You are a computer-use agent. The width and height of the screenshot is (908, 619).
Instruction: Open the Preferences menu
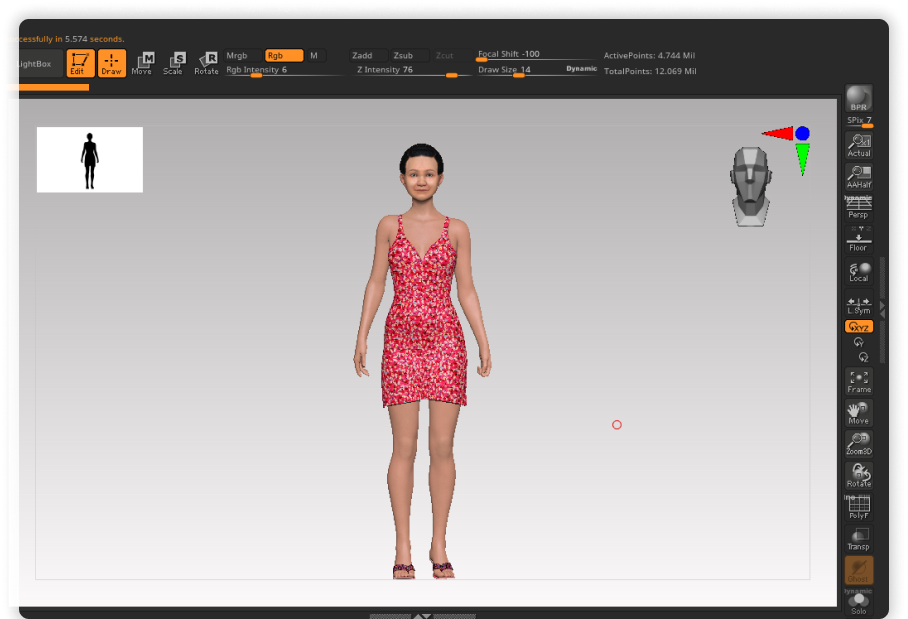pos(536,7)
